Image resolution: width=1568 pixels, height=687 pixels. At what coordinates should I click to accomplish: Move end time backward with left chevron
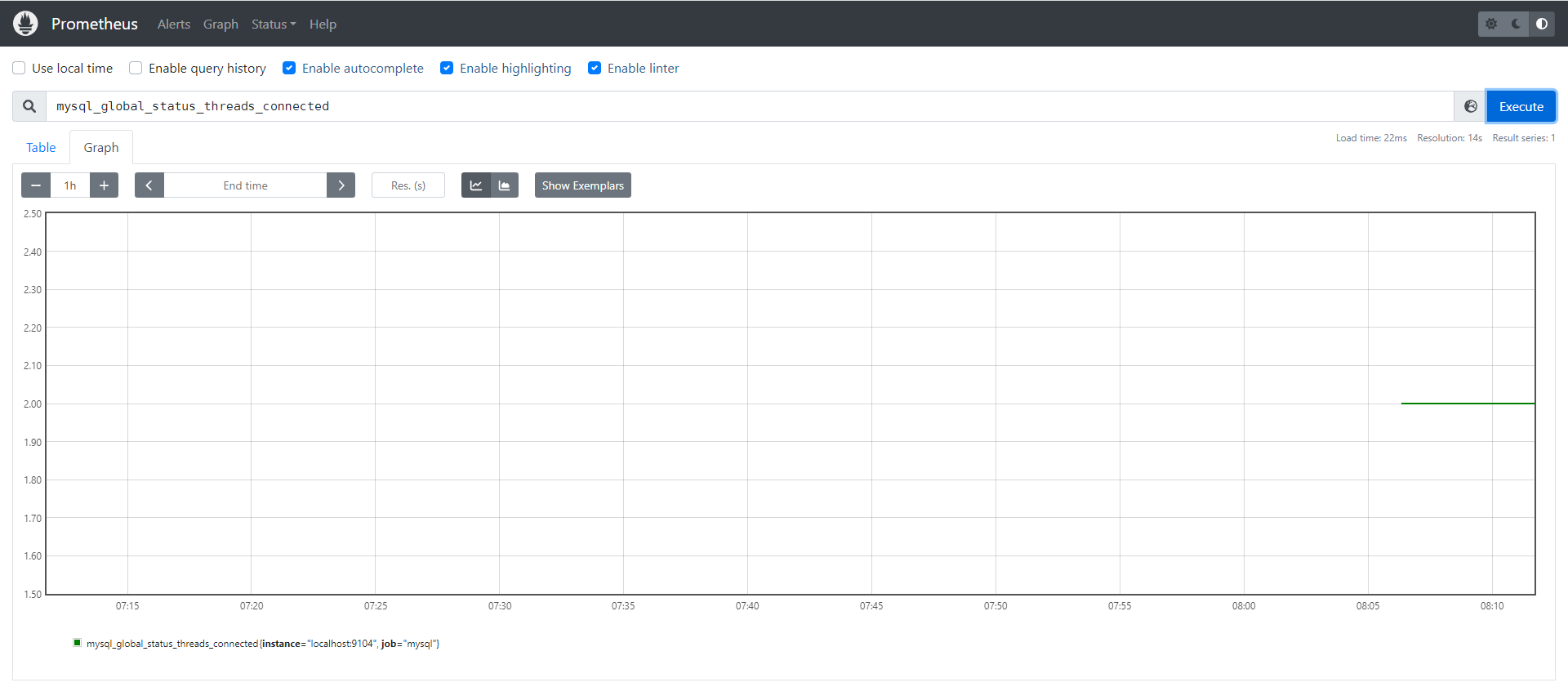pyautogui.click(x=149, y=185)
